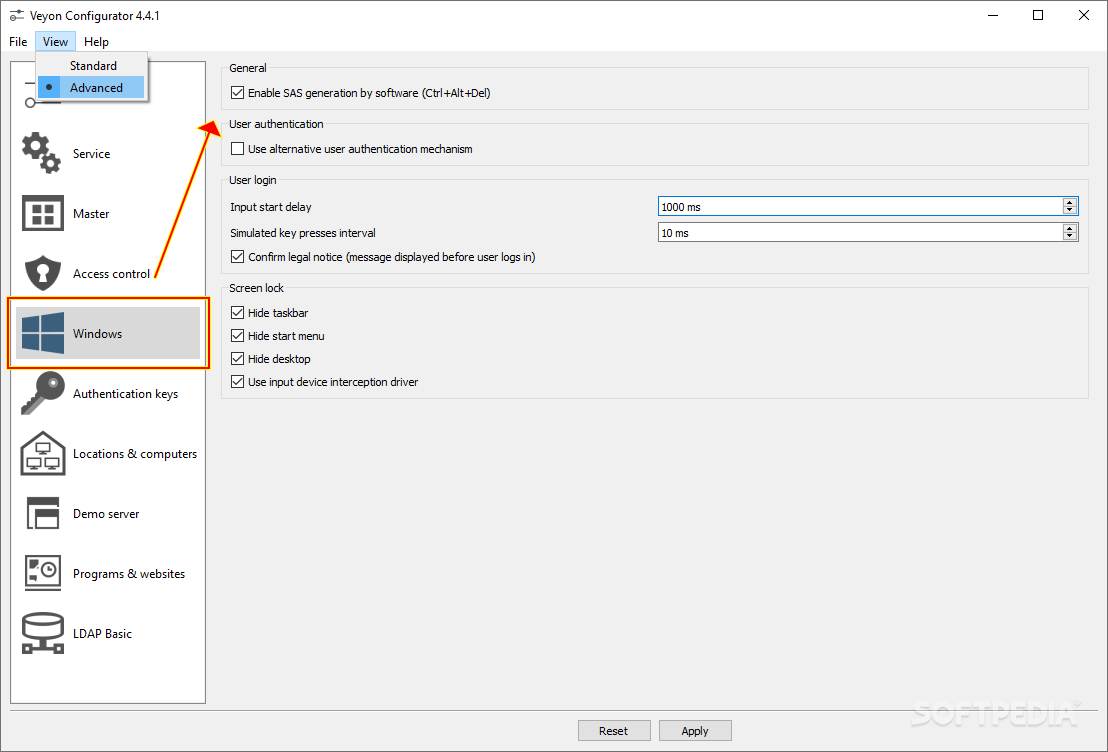Select the Locations & computers house icon
1108x752 pixels.
42,454
